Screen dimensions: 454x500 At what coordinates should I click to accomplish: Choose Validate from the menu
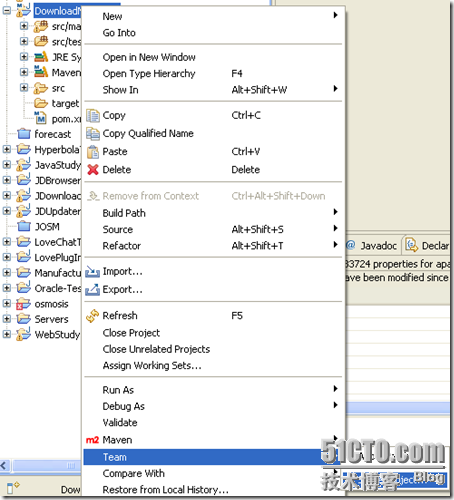[x=213, y=423]
